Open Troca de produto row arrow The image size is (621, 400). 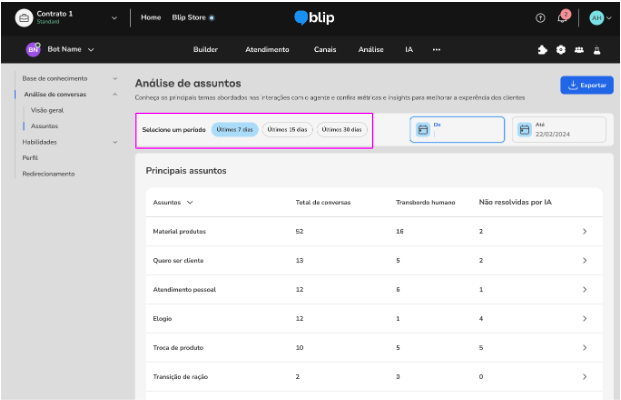pyautogui.click(x=585, y=347)
